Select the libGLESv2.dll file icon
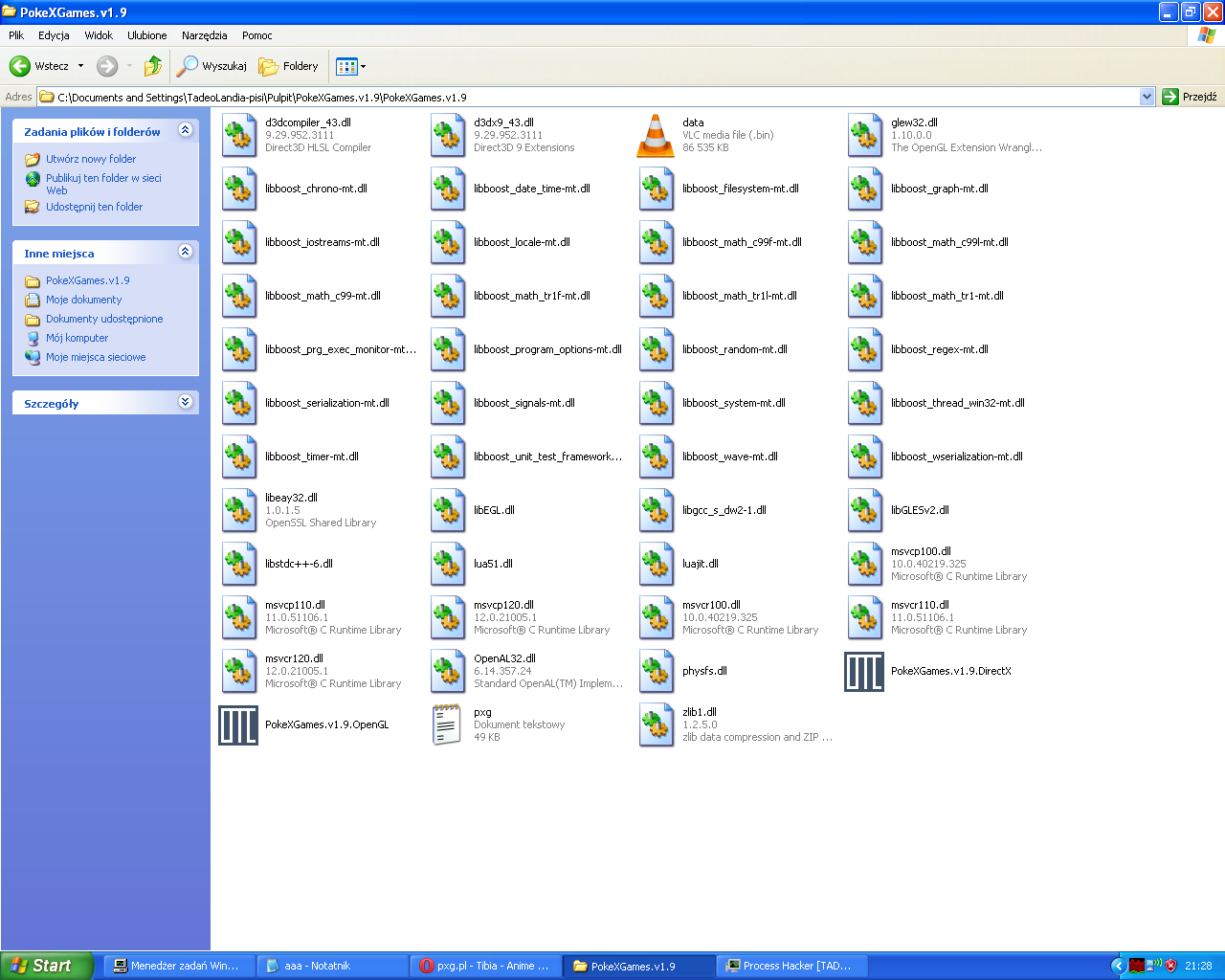This screenshot has height=980, width=1225. tap(865, 510)
